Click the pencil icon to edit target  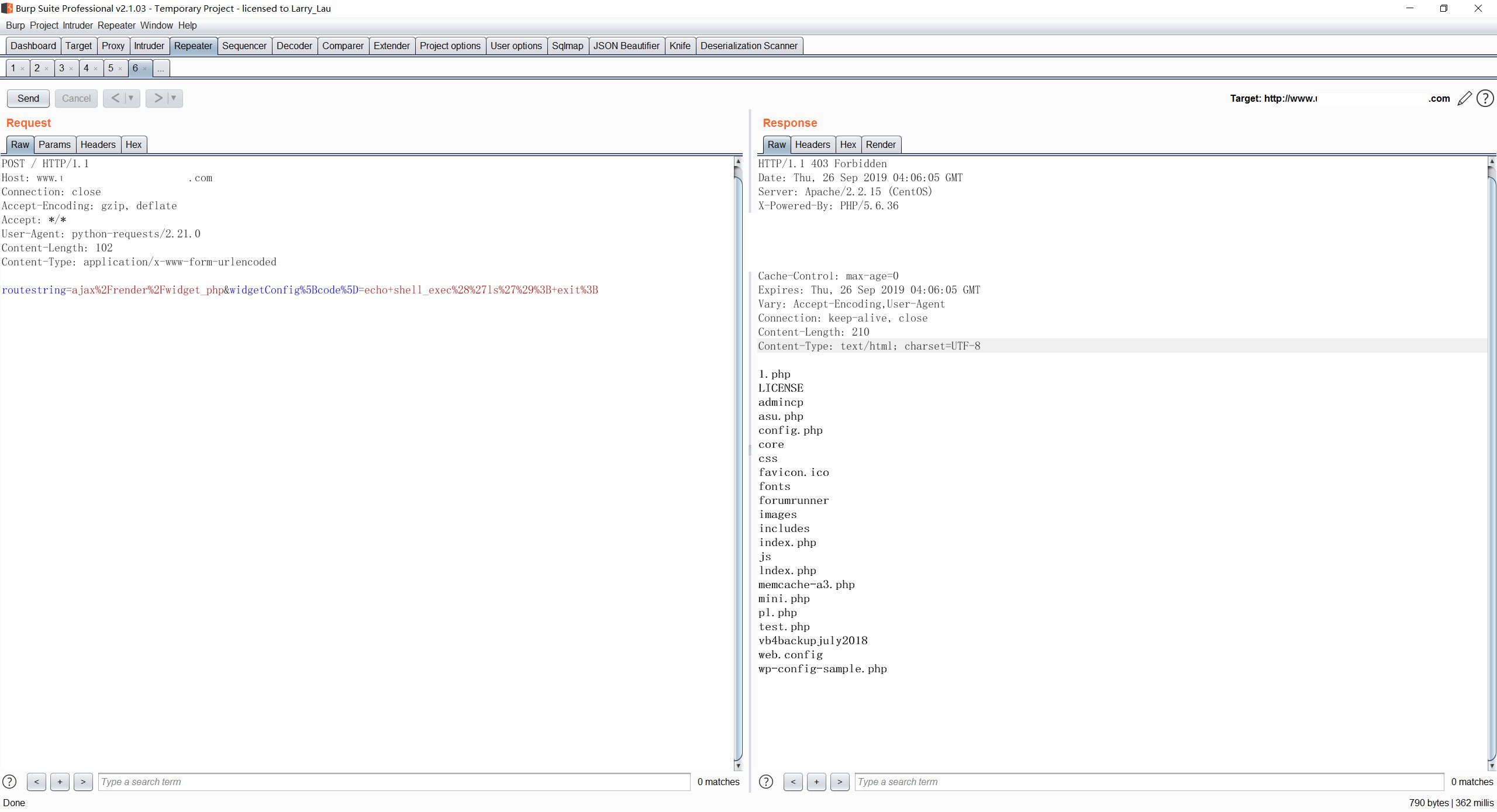pyautogui.click(x=1464, y=98)
